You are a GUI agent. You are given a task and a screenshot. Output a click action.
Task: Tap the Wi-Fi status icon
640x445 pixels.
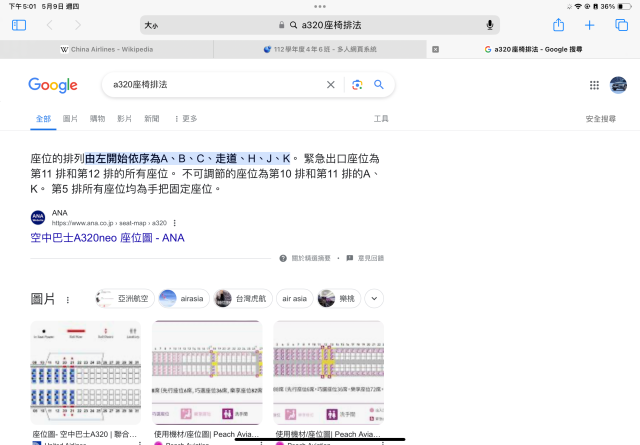point(578,6)
